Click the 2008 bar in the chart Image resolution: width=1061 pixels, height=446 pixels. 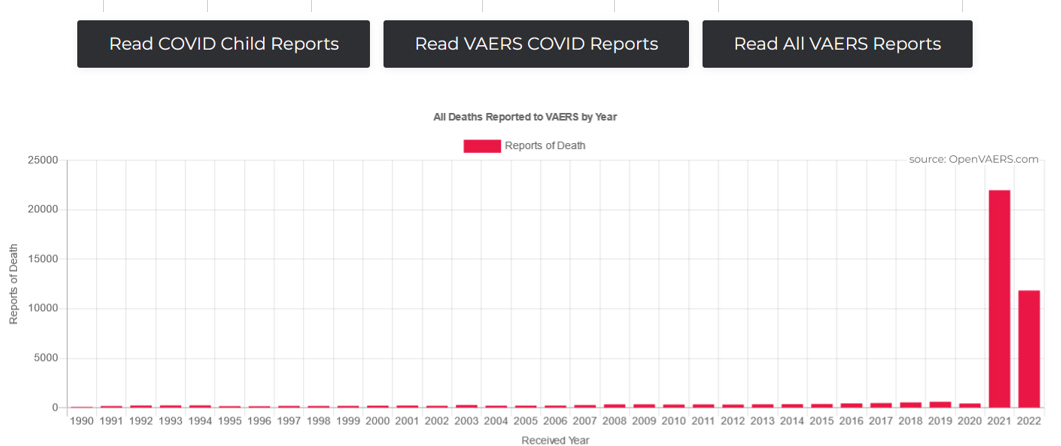615,405
